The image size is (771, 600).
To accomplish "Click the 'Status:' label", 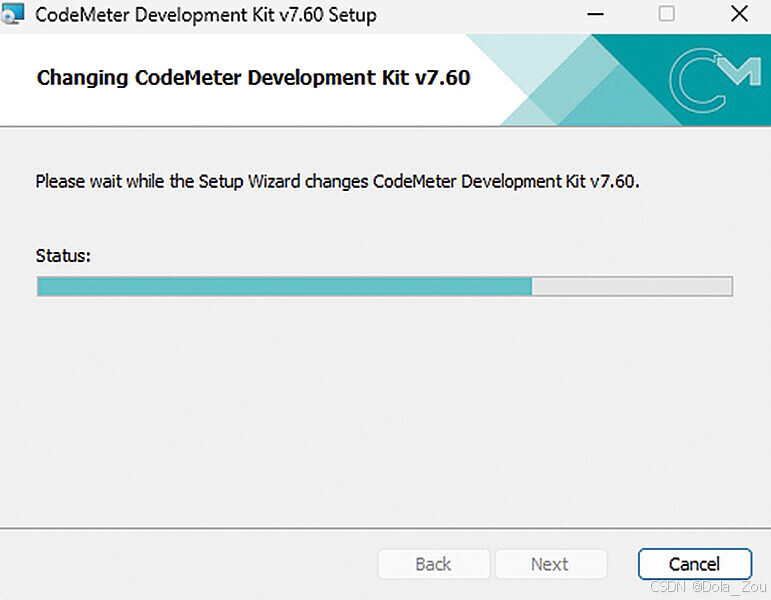I will [63, 256].
